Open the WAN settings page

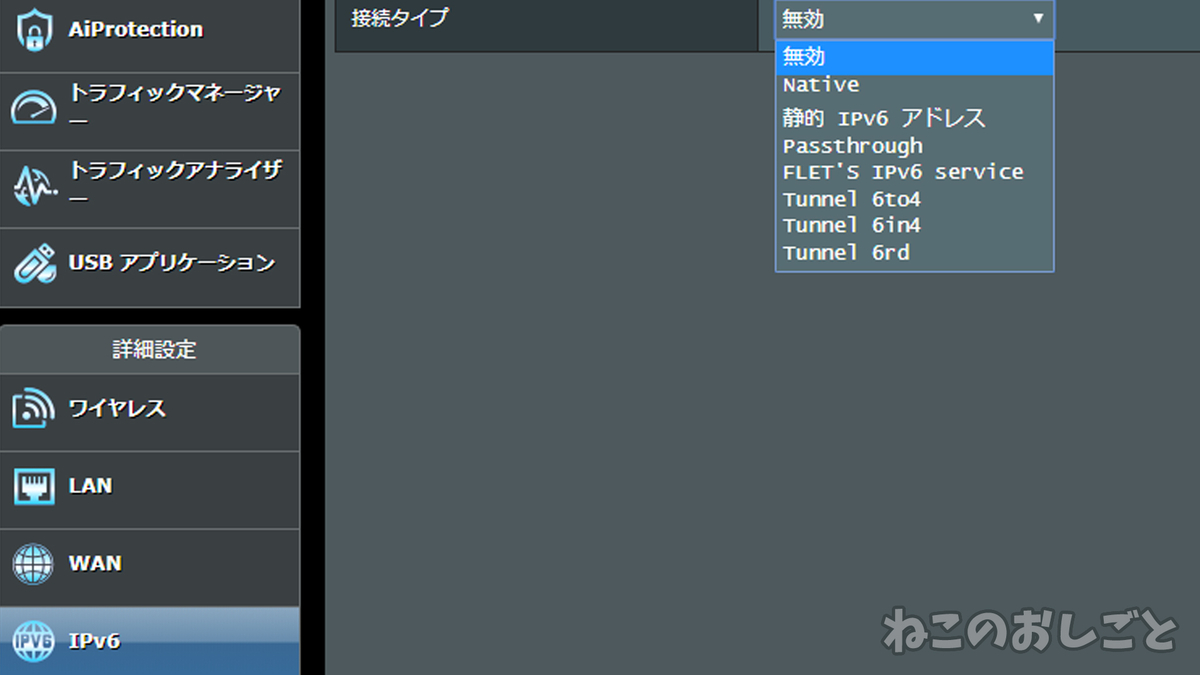click(x=150, y=567)
